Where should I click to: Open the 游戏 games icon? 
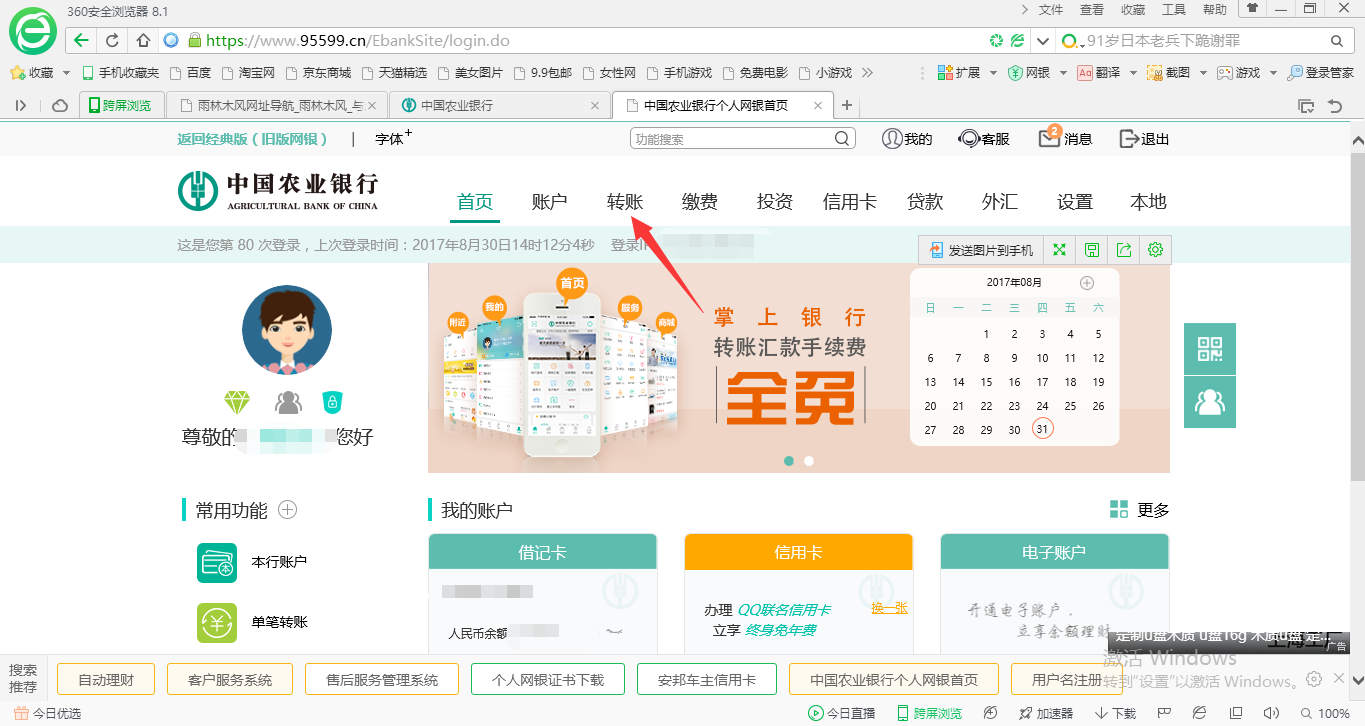tap(1225, 73)
